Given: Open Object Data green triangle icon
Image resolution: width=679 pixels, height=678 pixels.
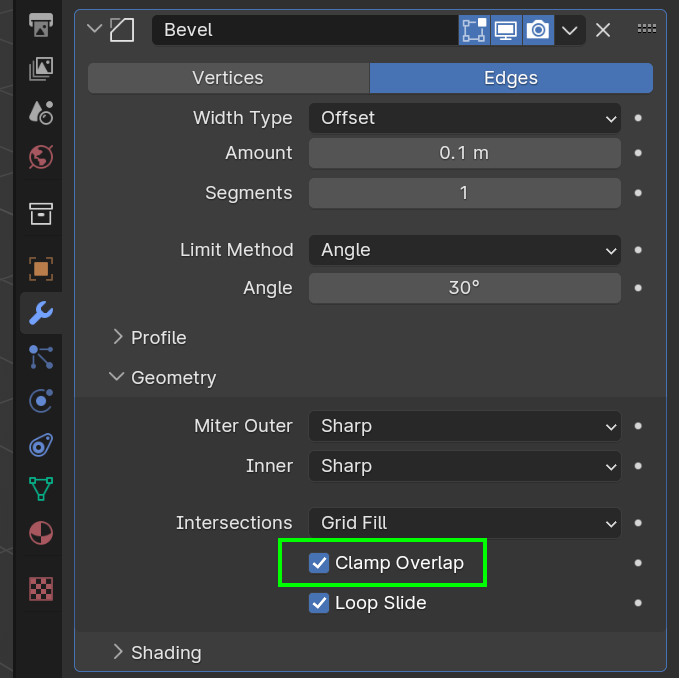Looking at the screenshot, I should [x=41, y=488].
